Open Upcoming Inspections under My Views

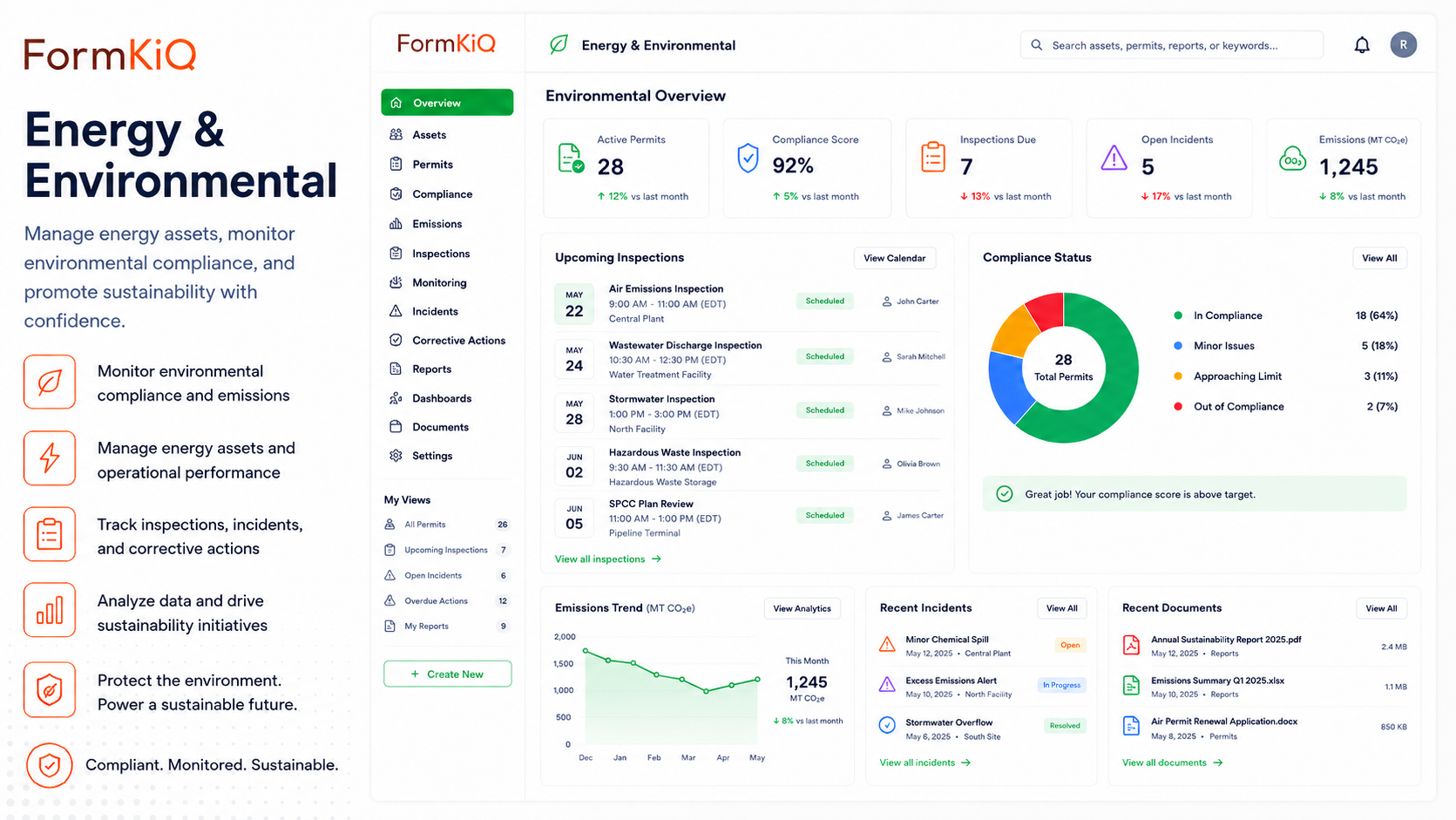click(447, 550)
